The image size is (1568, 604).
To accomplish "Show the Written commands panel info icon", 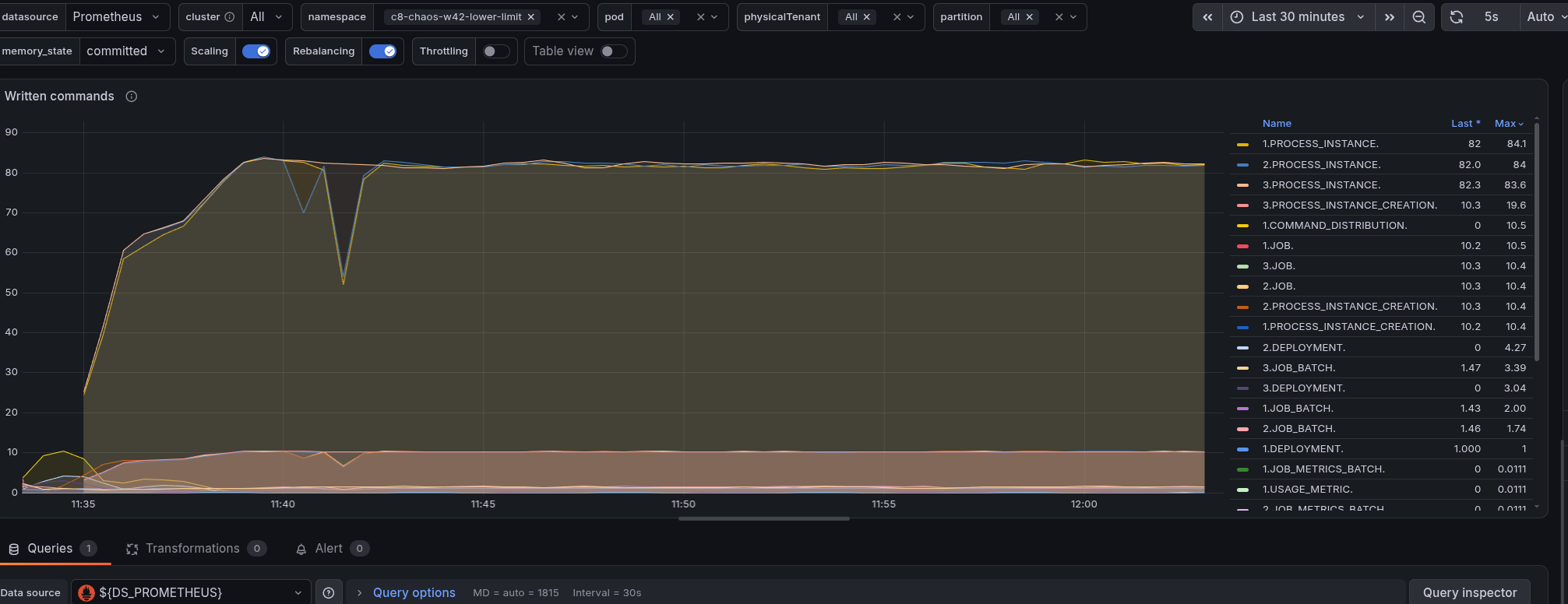I will click(x=132, y=97).
